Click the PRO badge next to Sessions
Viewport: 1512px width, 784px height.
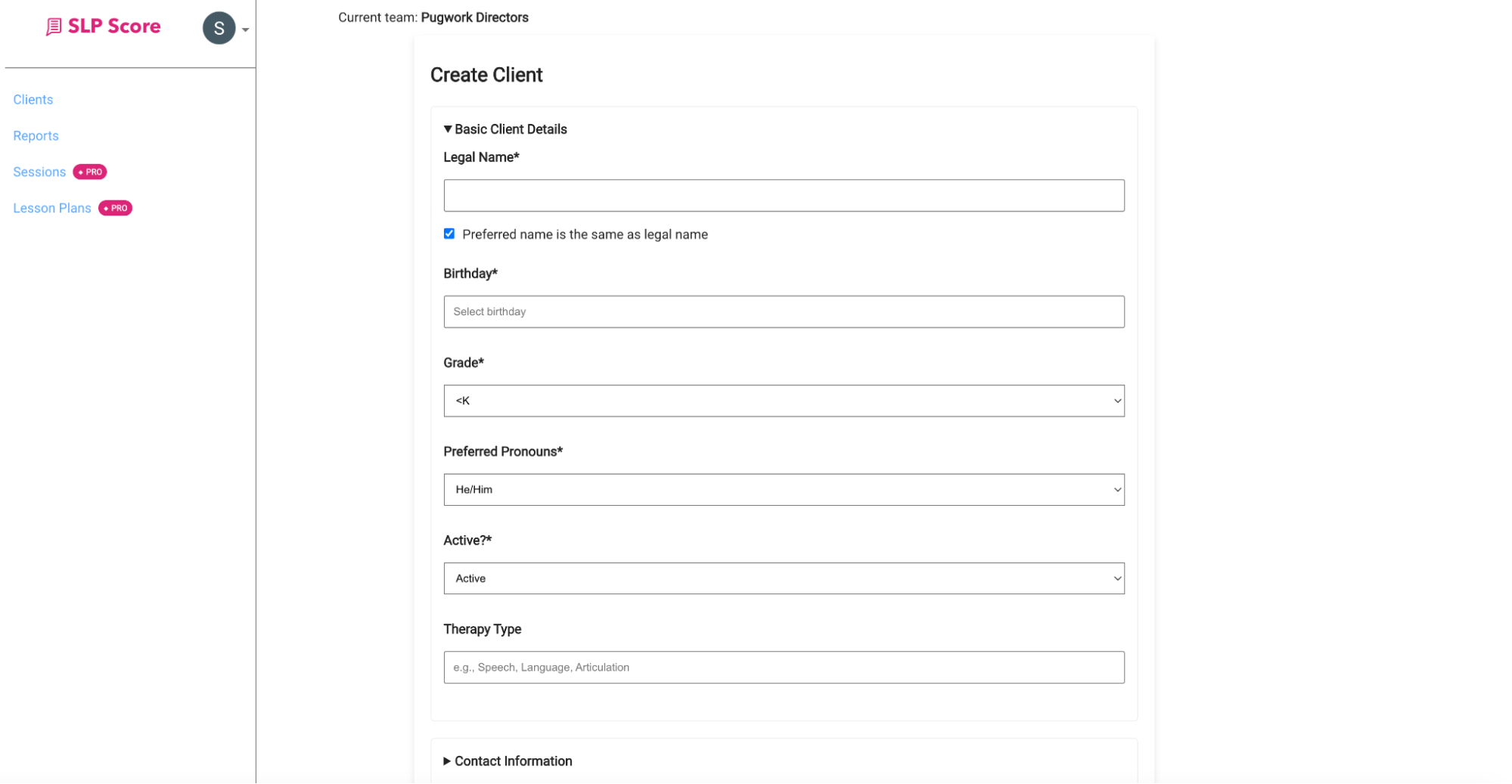pos(90,172)
